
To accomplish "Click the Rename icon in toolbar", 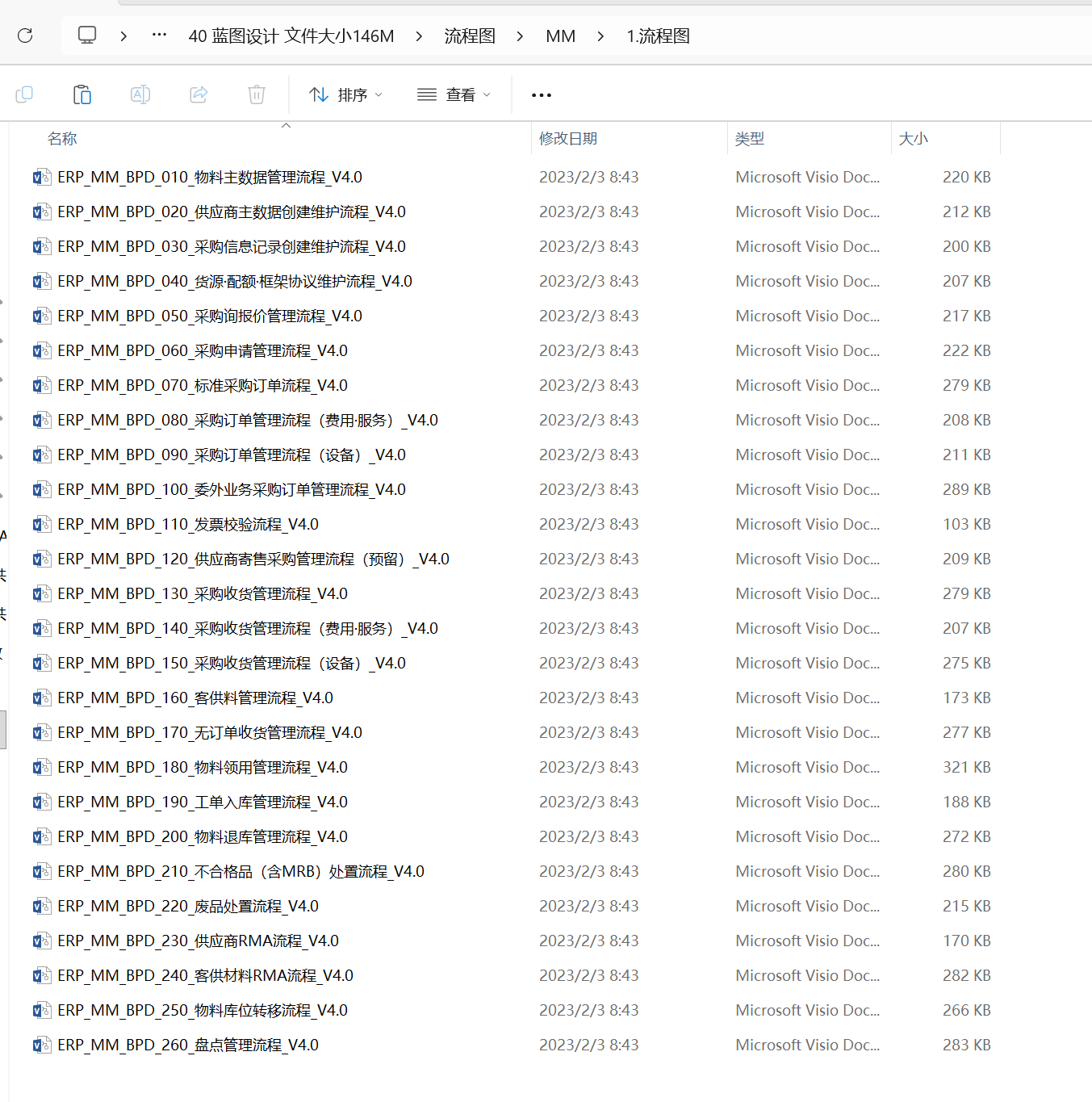I will pyautogui.click(x=140, y=94).
